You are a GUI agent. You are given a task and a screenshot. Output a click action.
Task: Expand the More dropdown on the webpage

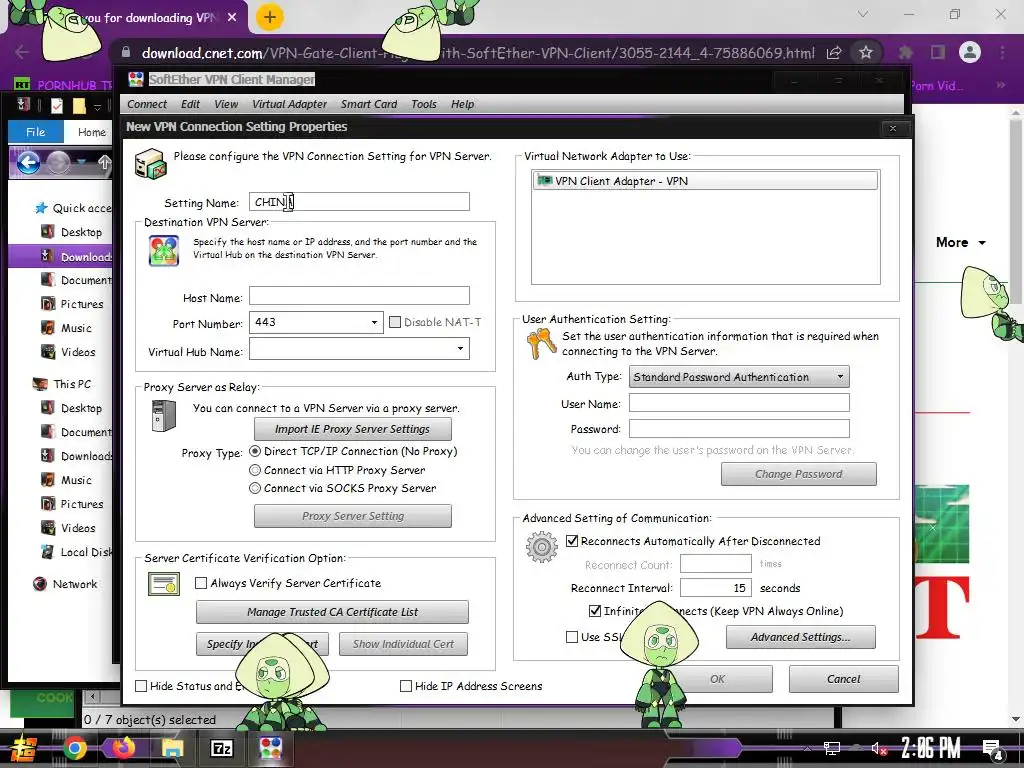pos(961,242)
